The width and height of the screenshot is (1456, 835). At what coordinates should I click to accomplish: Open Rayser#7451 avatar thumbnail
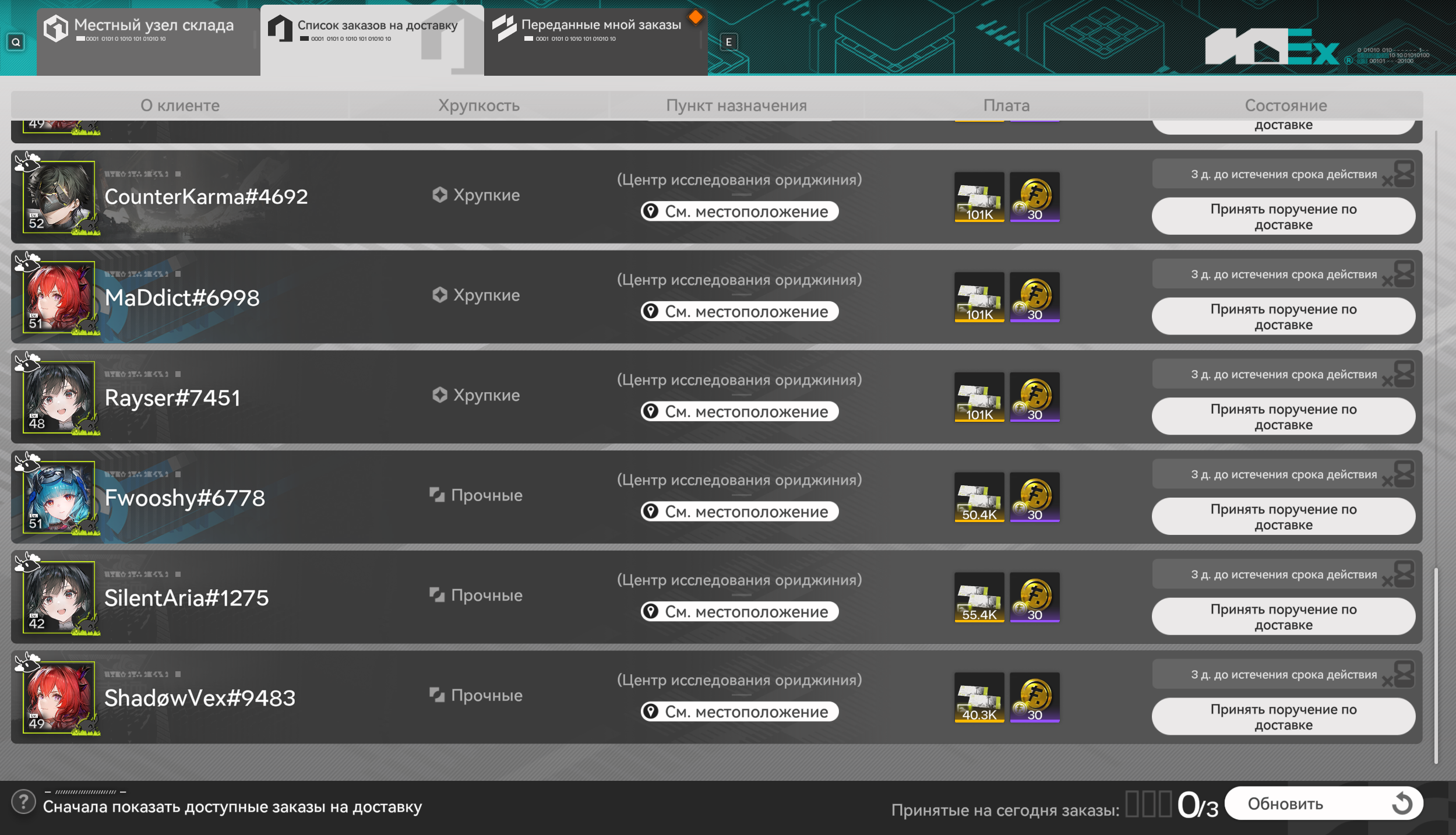(x=59, y=397)
